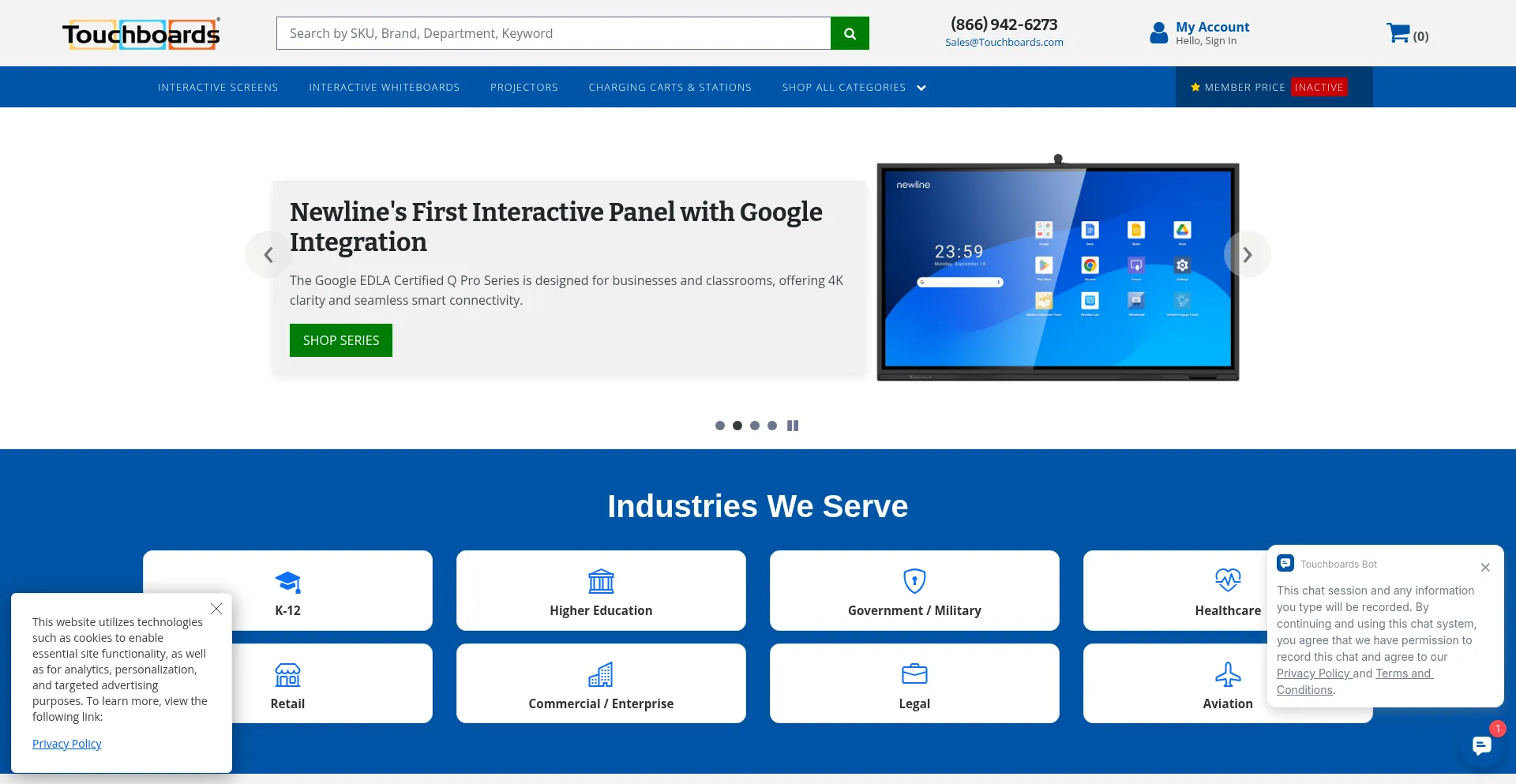Screen dimensions: 1516x784
Task: Click the Shop Series button
Action: [x=340, y=340]
